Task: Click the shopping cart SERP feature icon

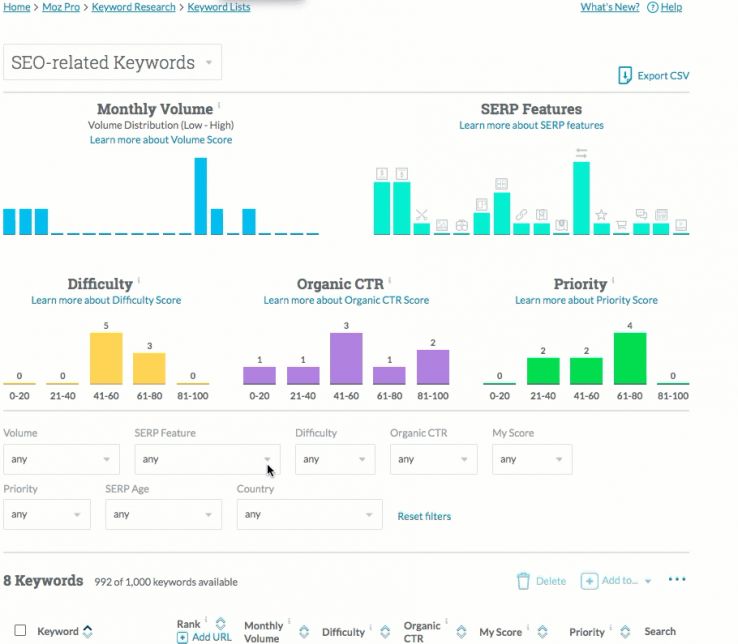Action: (621, 225)
